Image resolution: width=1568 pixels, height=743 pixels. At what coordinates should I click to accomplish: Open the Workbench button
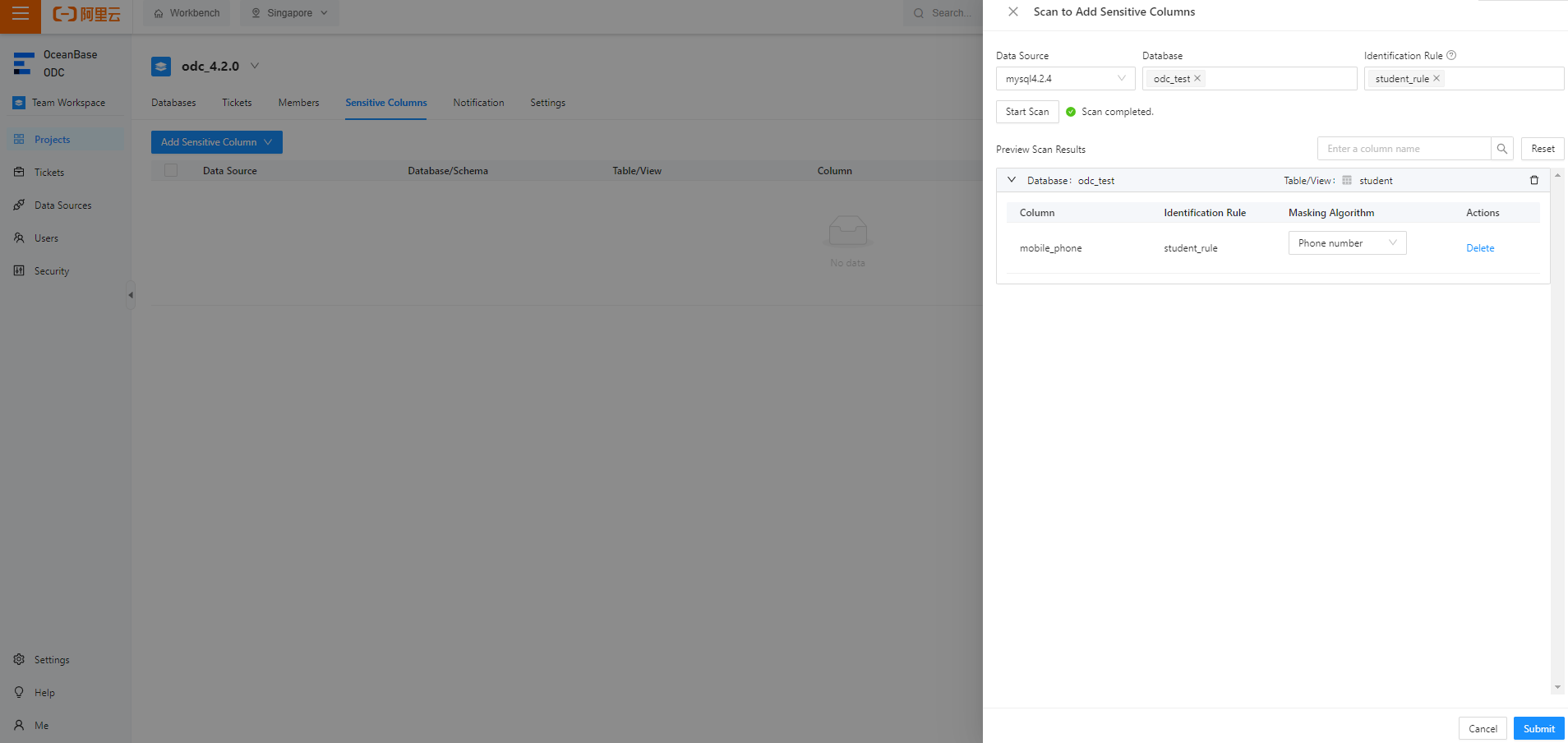(x=187, y=13)
